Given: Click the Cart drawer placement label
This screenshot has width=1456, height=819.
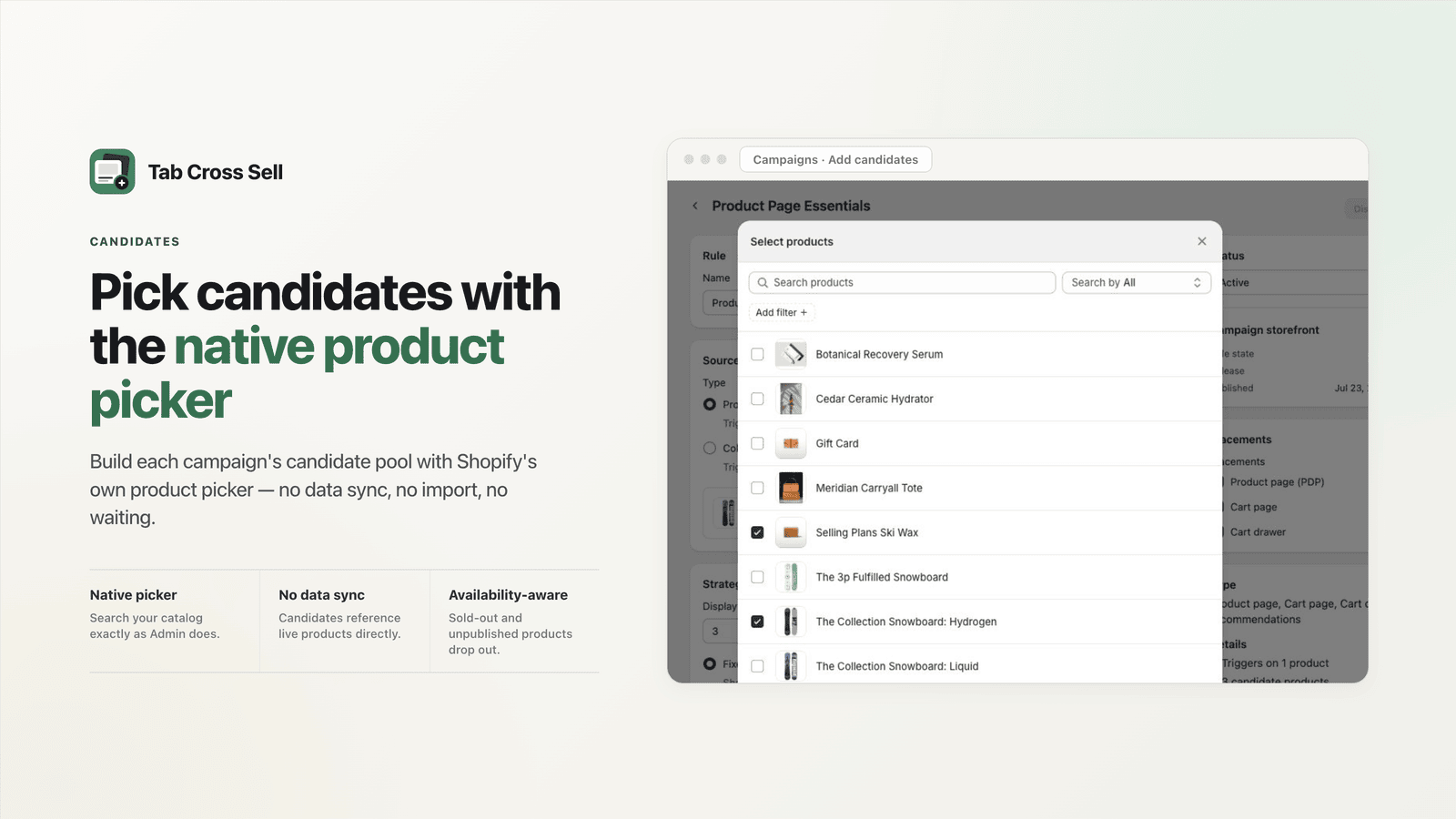Looking at the screenshot, I should point(1258,532).
